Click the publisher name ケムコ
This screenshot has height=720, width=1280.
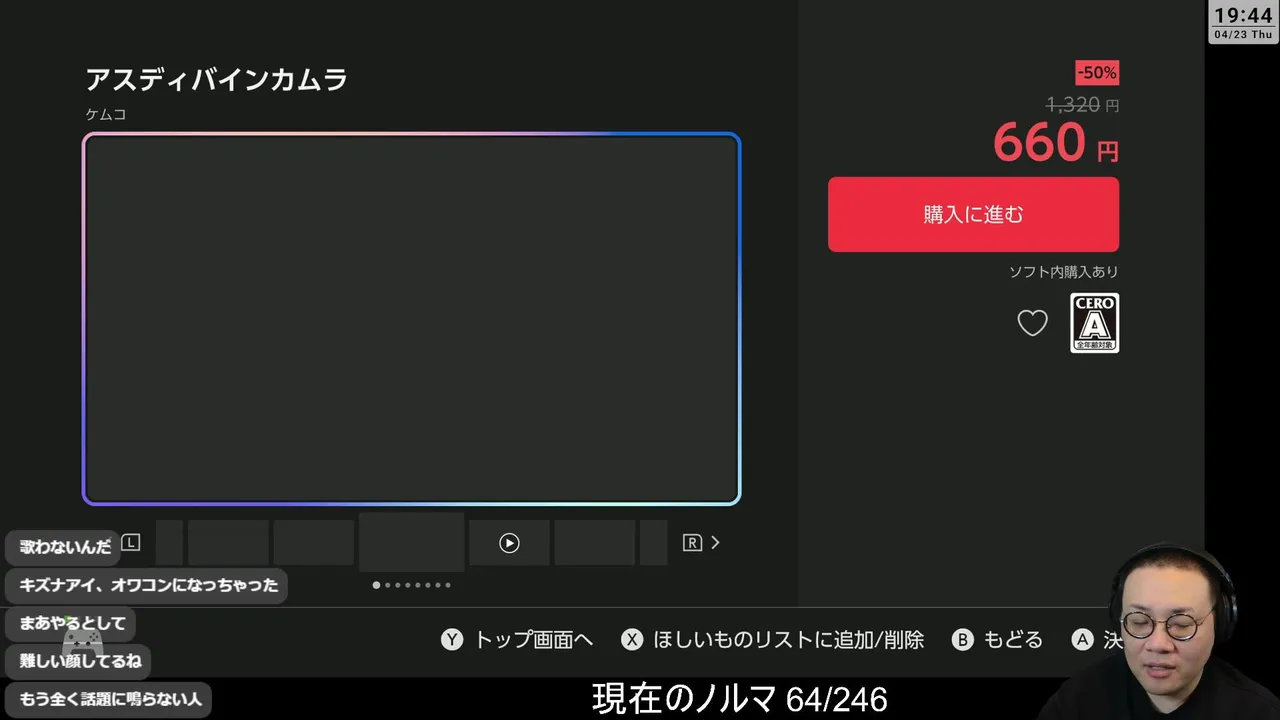point(106,114)
